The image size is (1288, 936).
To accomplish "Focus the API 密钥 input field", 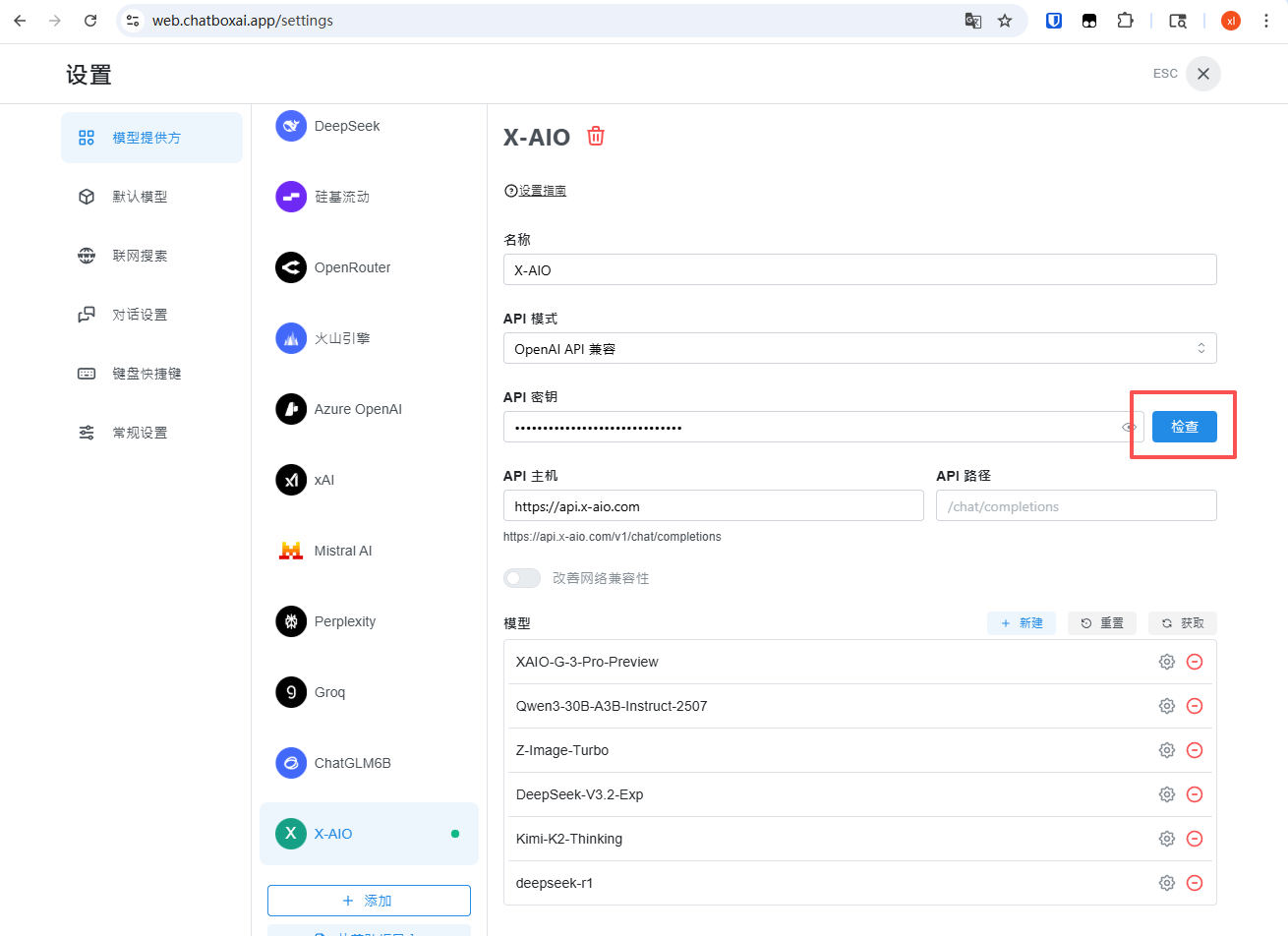I will point(824,427).
